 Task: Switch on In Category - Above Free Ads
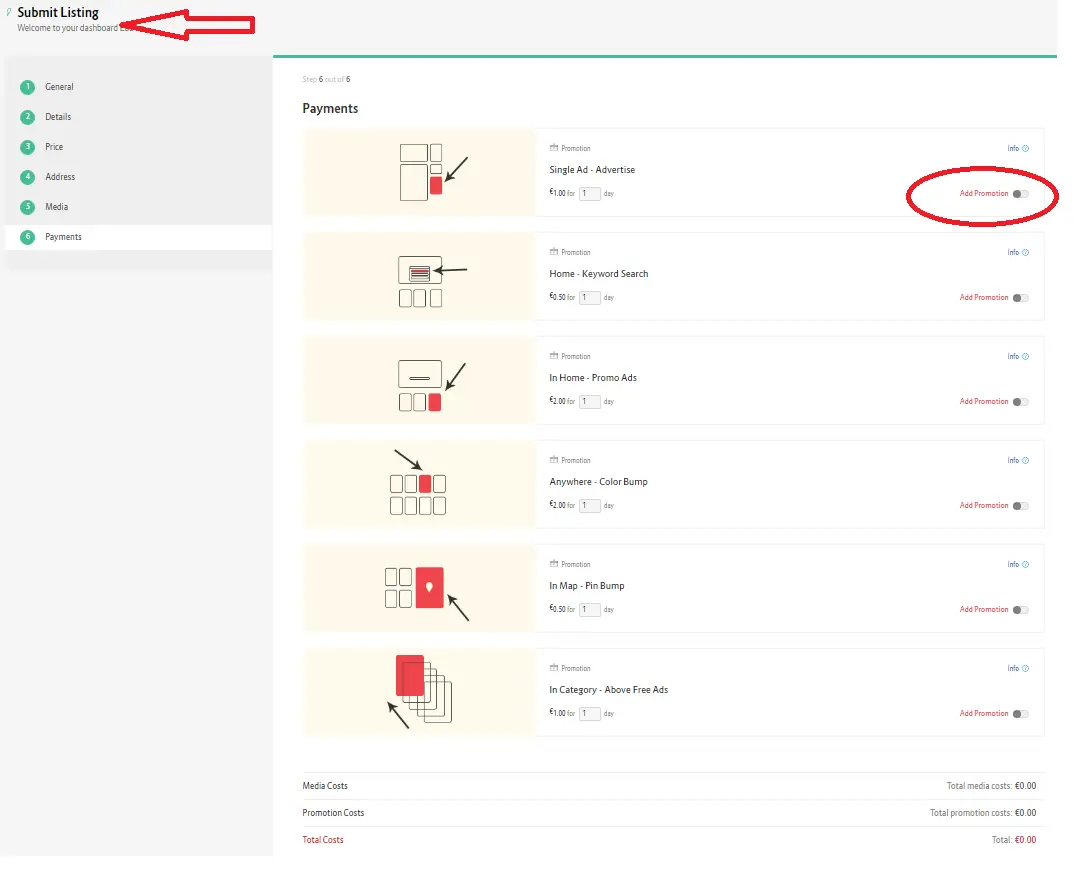pos(1020,714)
